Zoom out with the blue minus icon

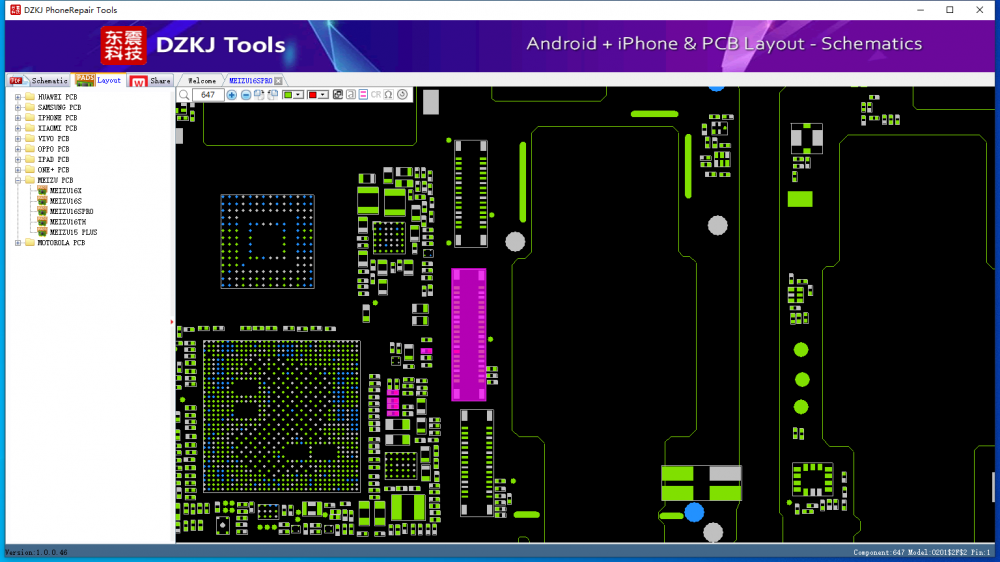pyautogui.click(x=246, y=95)
